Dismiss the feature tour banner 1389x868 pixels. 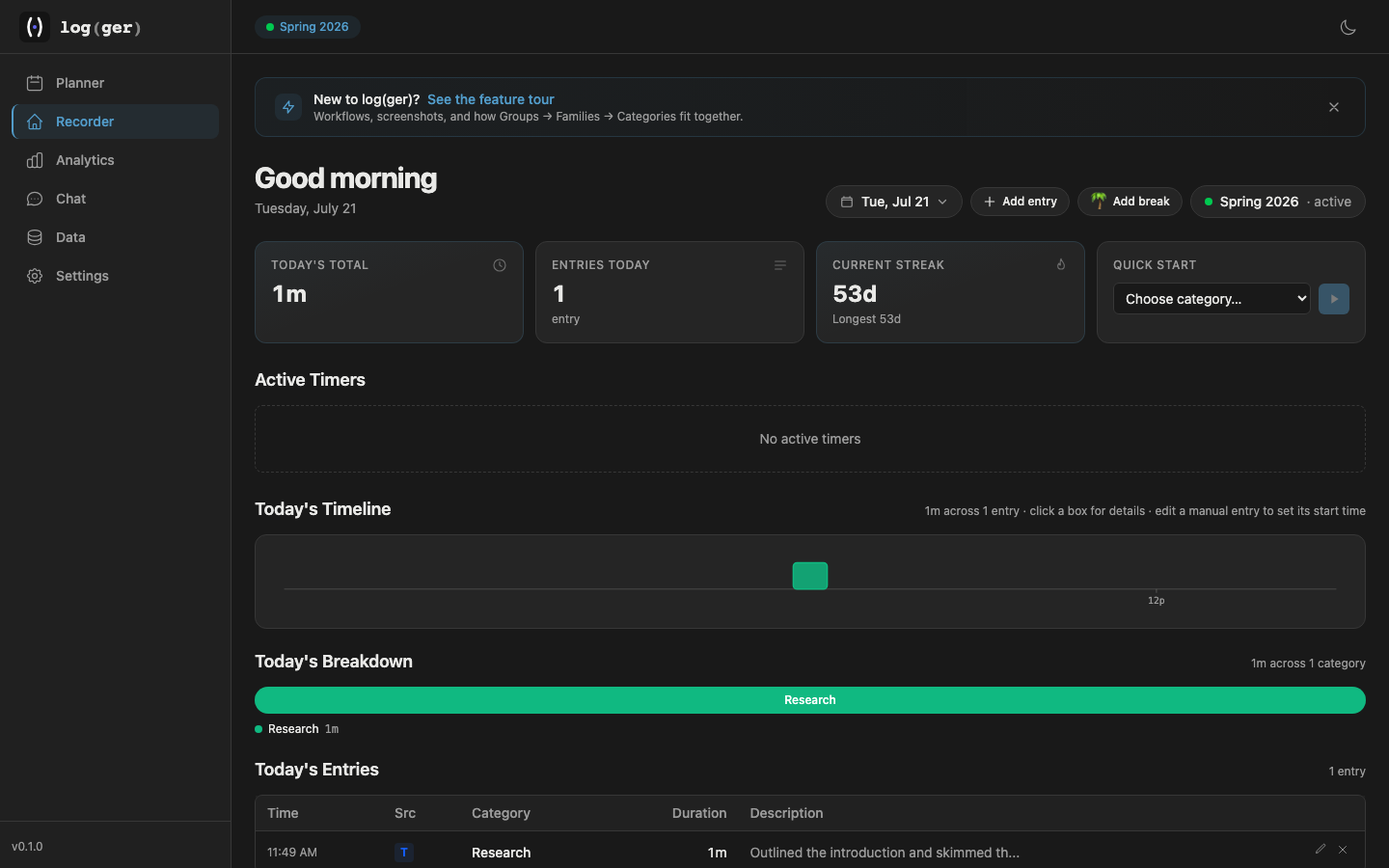click(x=1334, y=107)
